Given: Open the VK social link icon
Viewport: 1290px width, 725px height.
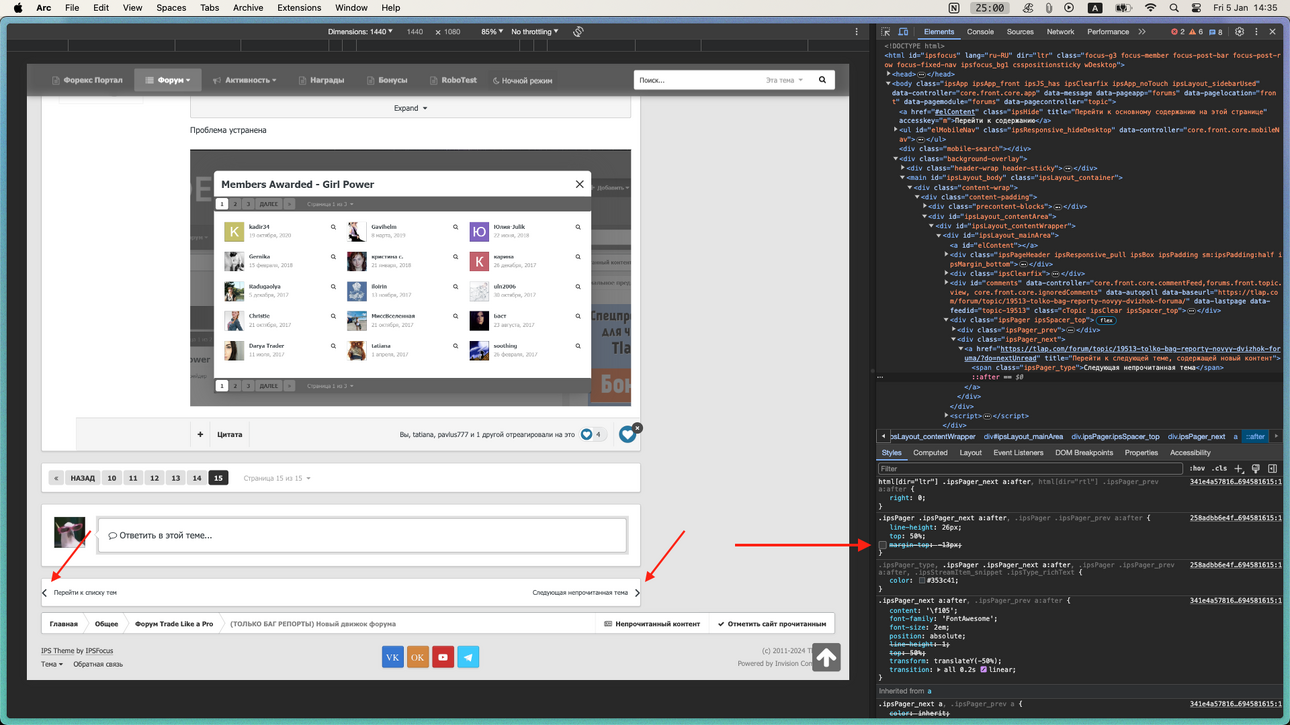Looking at the screenshot, I should (x=392, y=657).
